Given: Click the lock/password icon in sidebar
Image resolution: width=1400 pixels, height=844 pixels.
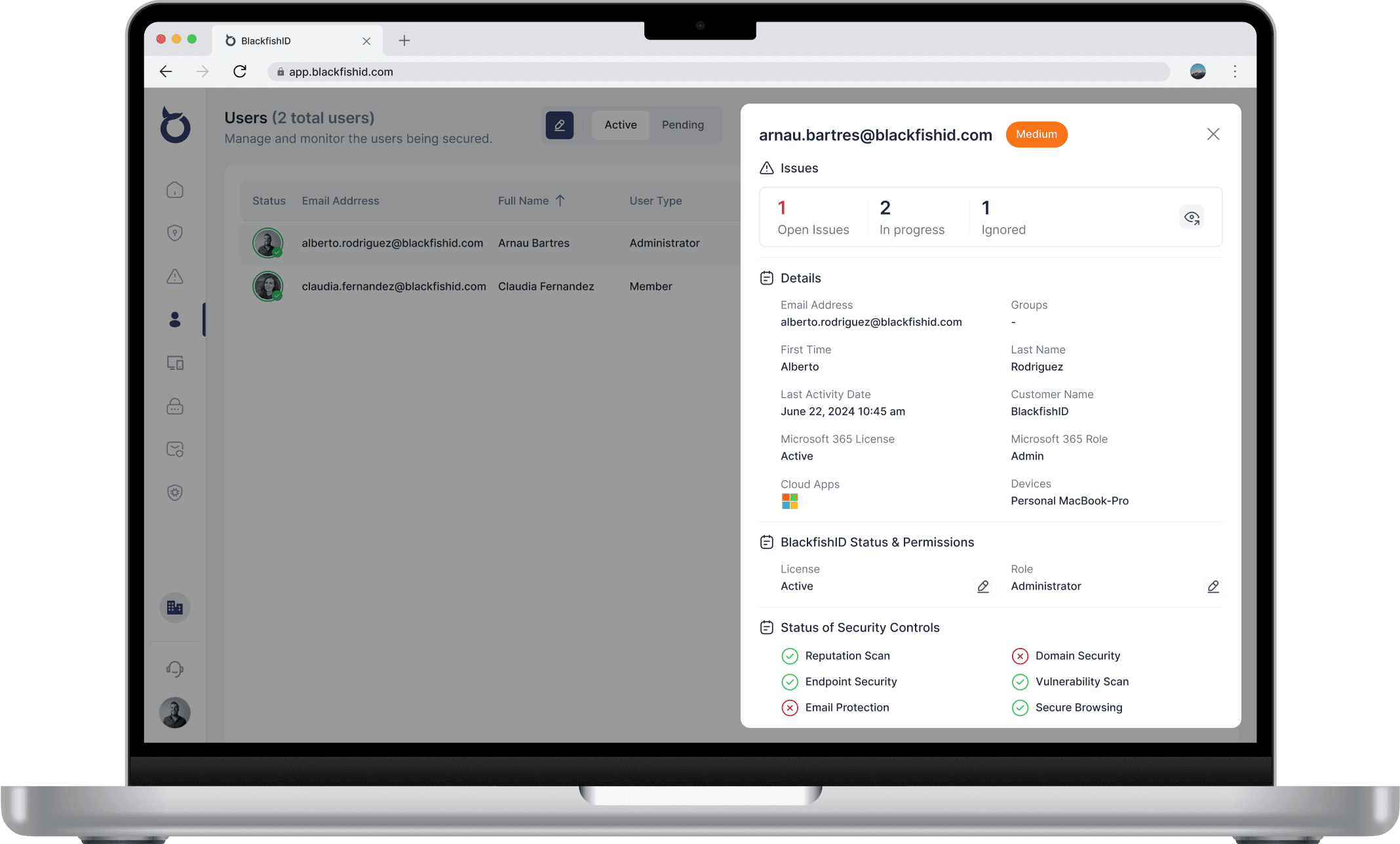Looking at the screenshot, I should coord(175,406).
